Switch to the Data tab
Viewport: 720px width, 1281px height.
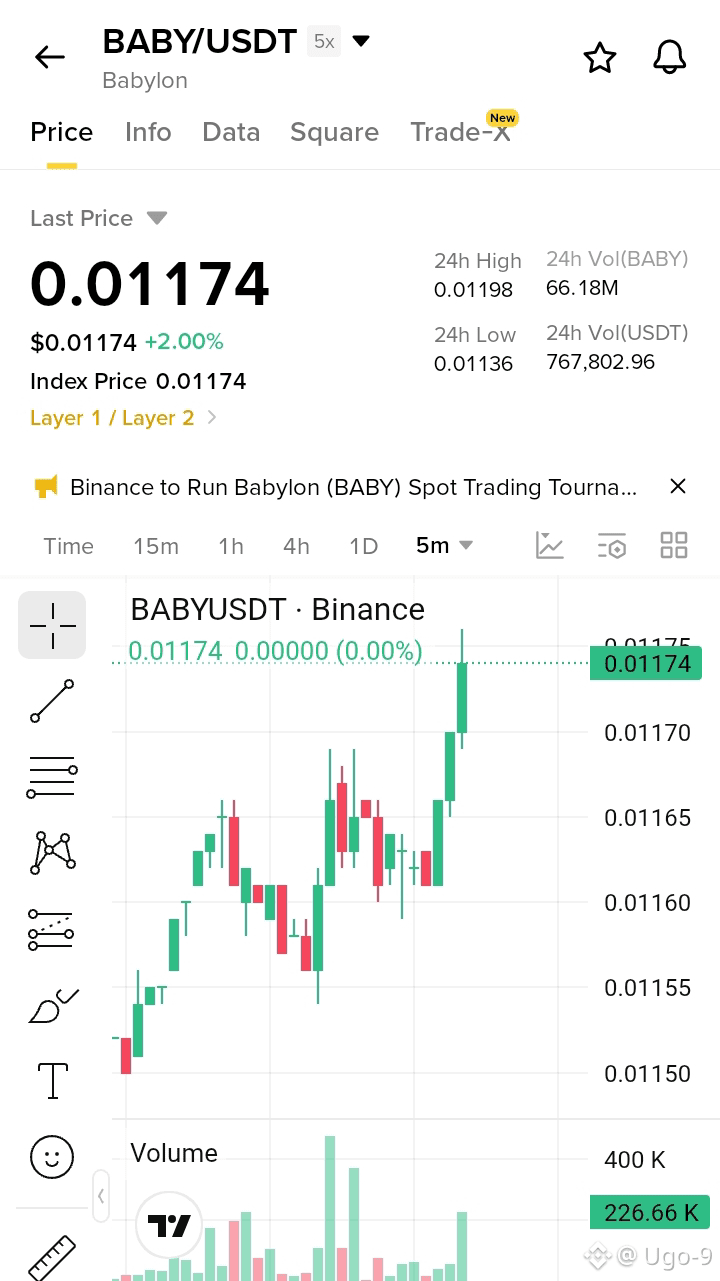[231, 132]
